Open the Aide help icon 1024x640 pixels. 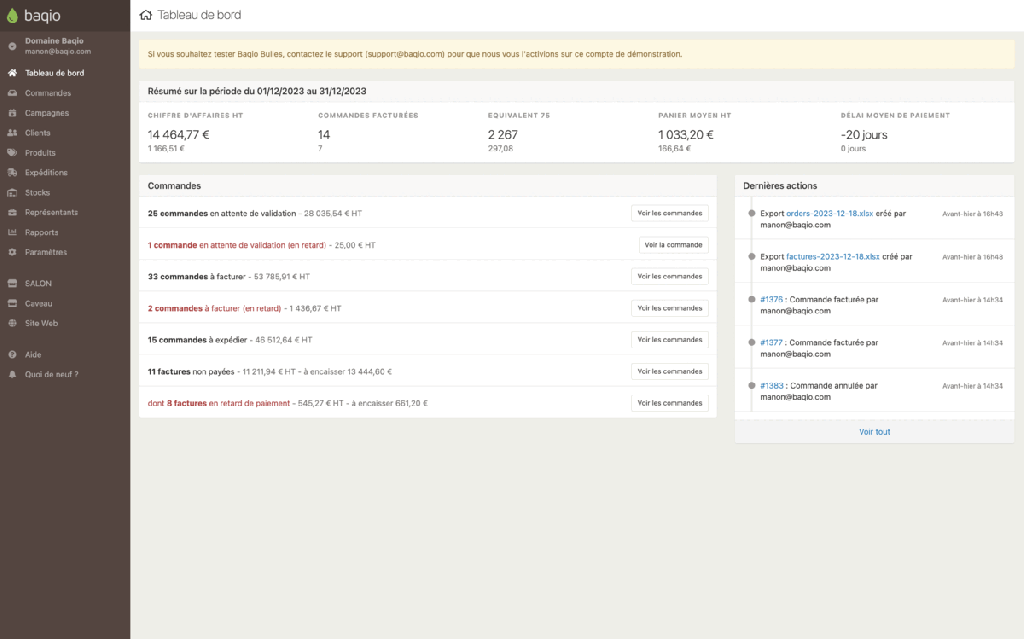[12, 354]
